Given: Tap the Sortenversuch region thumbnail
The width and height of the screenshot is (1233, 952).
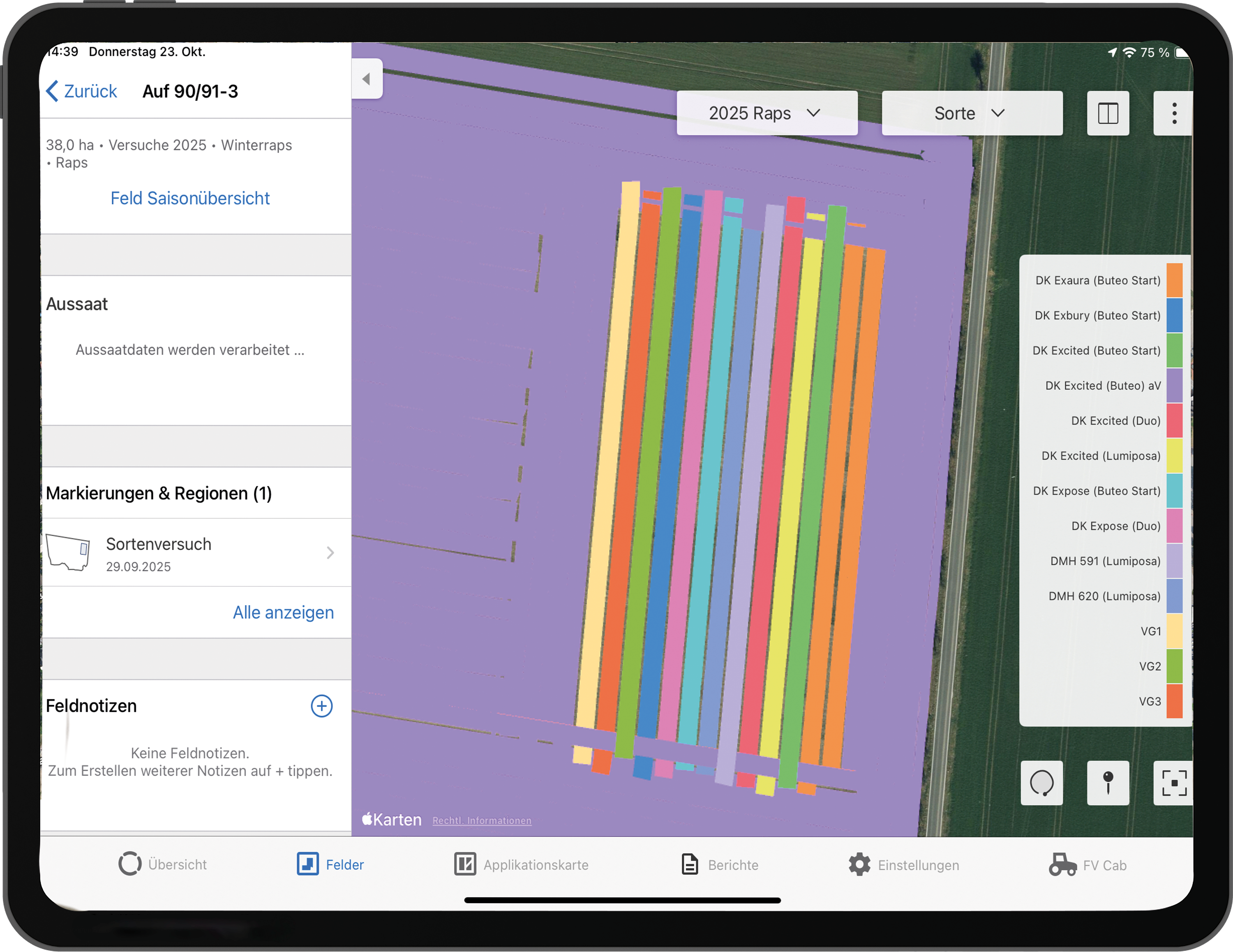Looking at the screenshot, I should 68,552.
